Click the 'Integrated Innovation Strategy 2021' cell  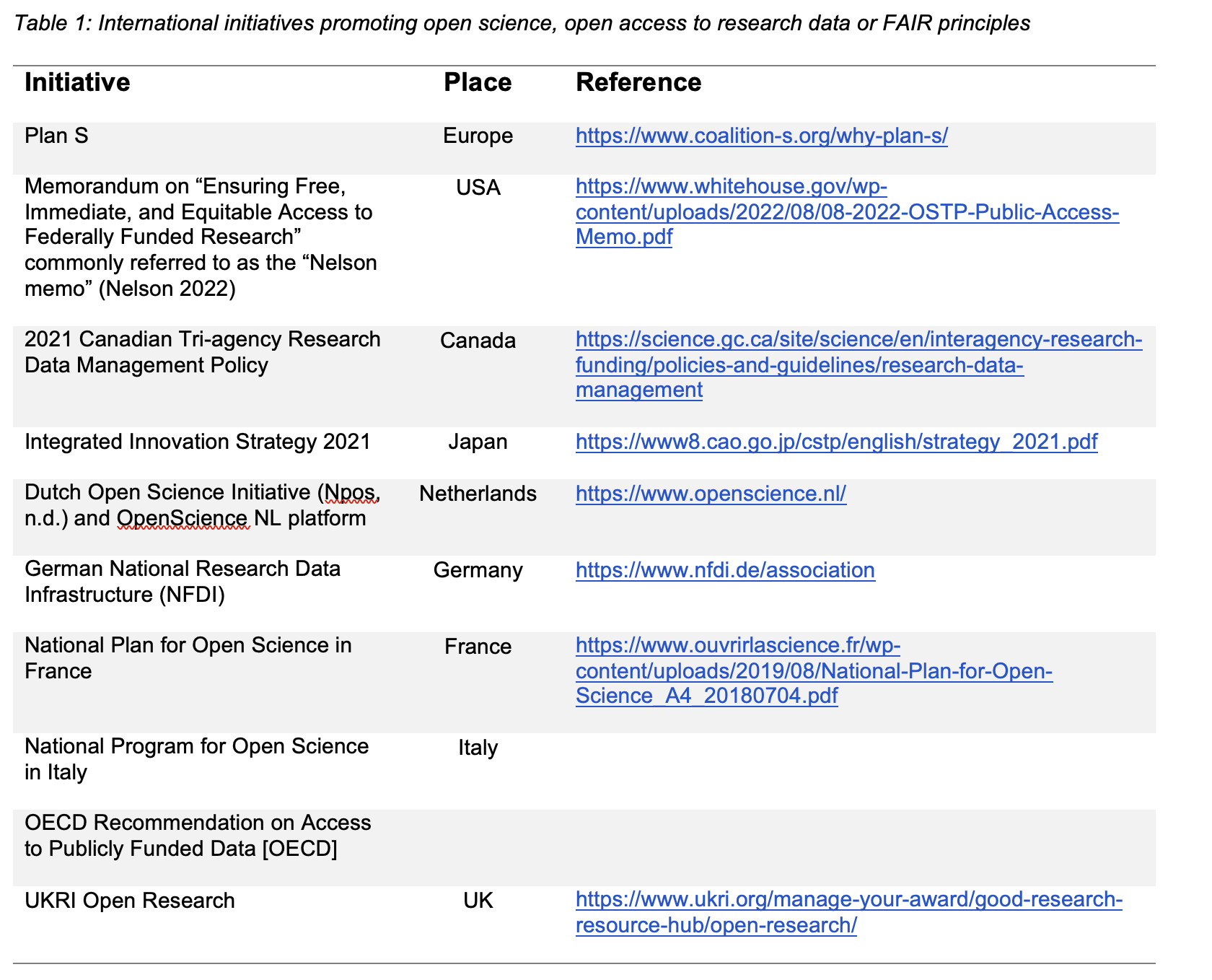point(197,442)
